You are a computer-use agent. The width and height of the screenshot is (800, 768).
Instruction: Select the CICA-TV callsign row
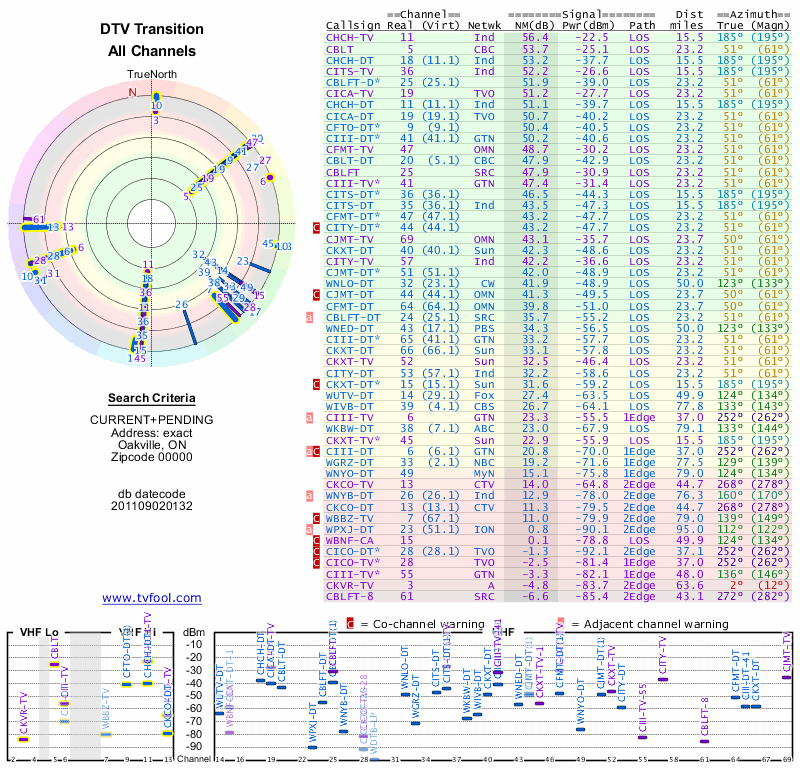(349, 93)
